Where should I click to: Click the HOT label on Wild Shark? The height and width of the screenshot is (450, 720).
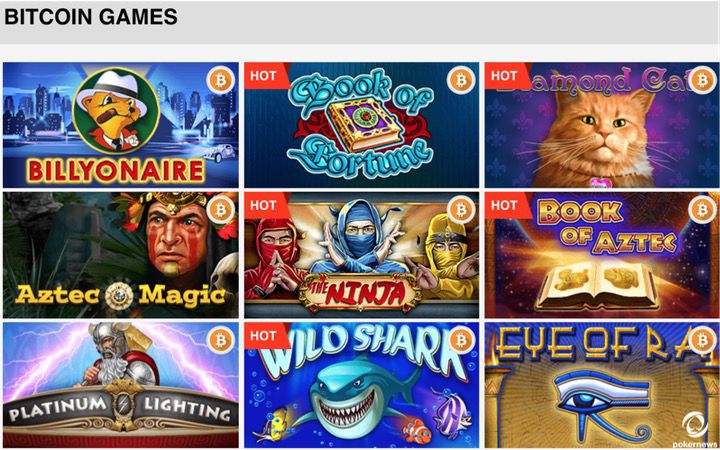264,334
